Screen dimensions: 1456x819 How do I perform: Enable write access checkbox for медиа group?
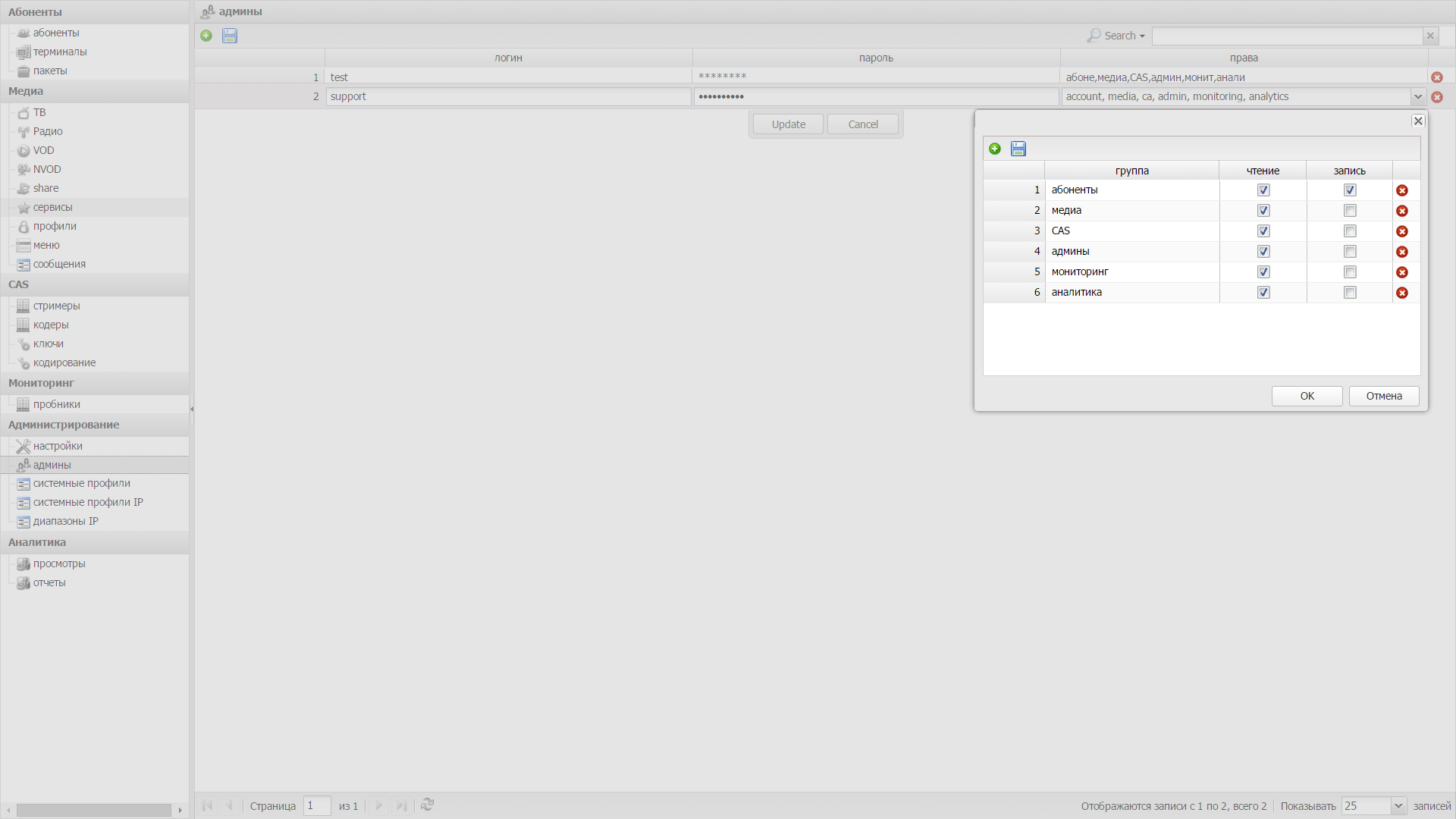[1349, 210]
